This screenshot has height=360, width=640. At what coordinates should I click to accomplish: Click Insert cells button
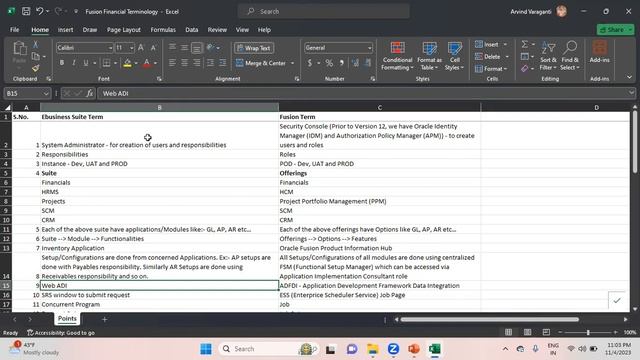click(491, 44)
